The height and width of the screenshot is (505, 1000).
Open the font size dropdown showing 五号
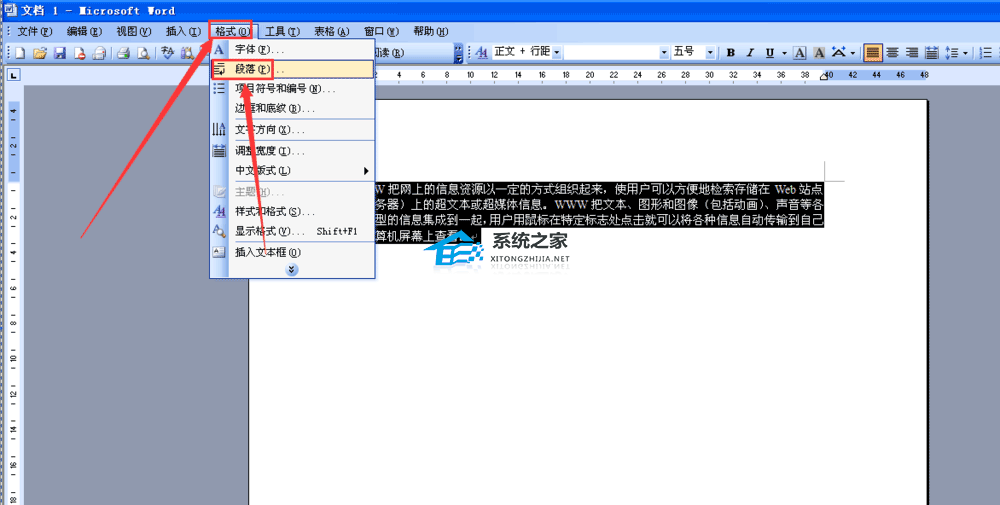(695, 52)
